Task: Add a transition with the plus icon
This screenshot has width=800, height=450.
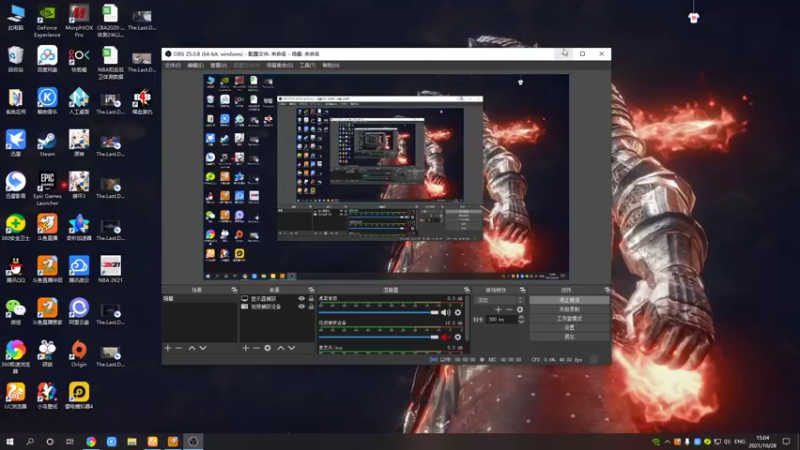Action: pos(498,309)
